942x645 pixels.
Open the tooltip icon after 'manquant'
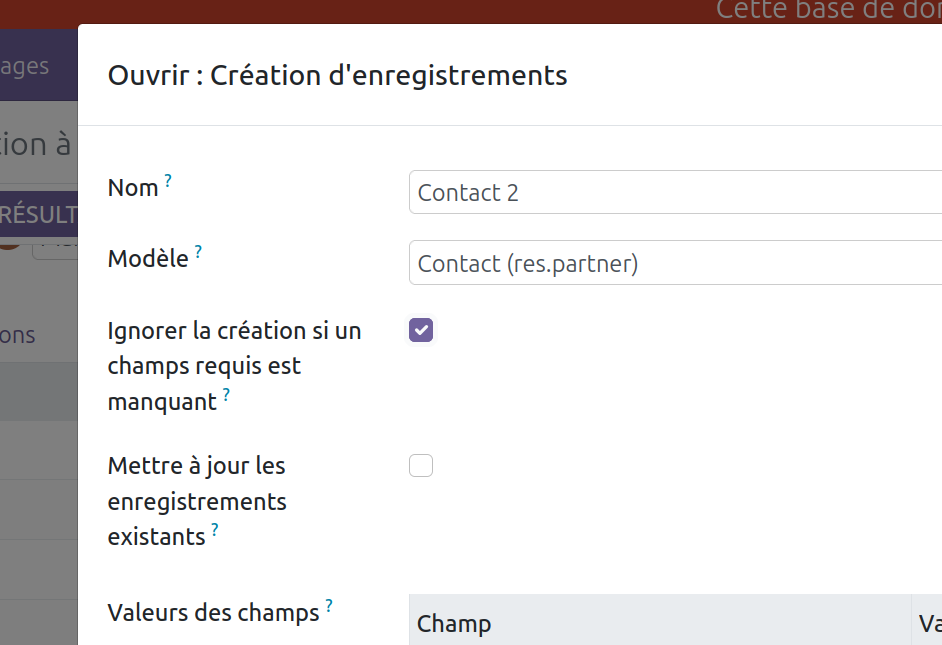[x=226, y=396]
